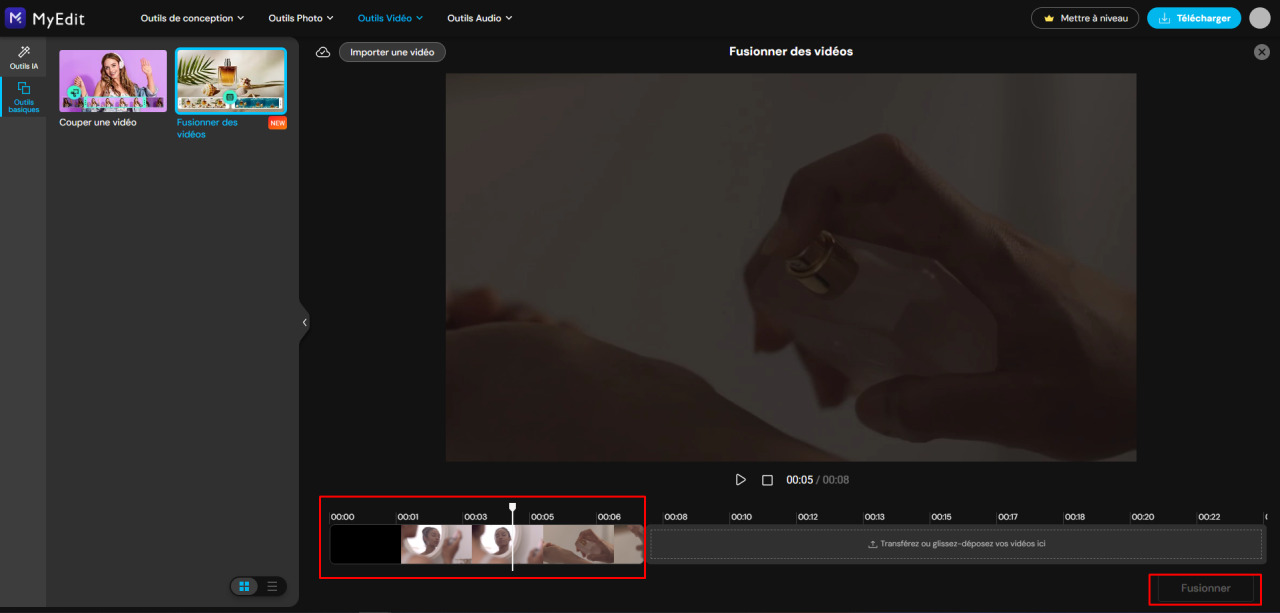Viewport: 1280px width, 613px height.
Task: Select the Outils IA sidebar tab
Action: (x=23, y=57)
